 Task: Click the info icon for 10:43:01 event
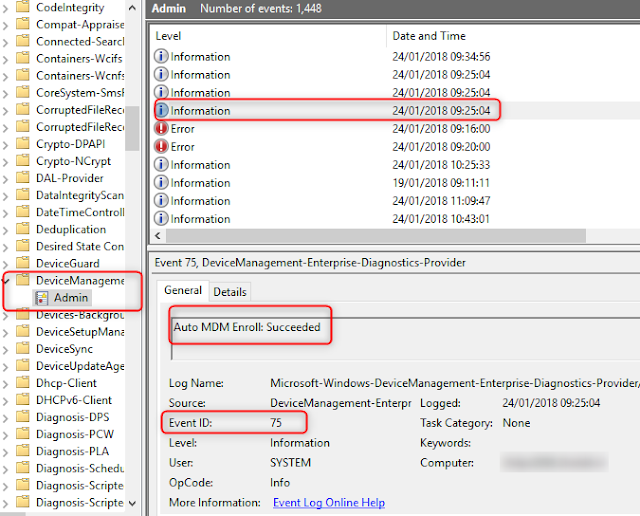[161, 218]
